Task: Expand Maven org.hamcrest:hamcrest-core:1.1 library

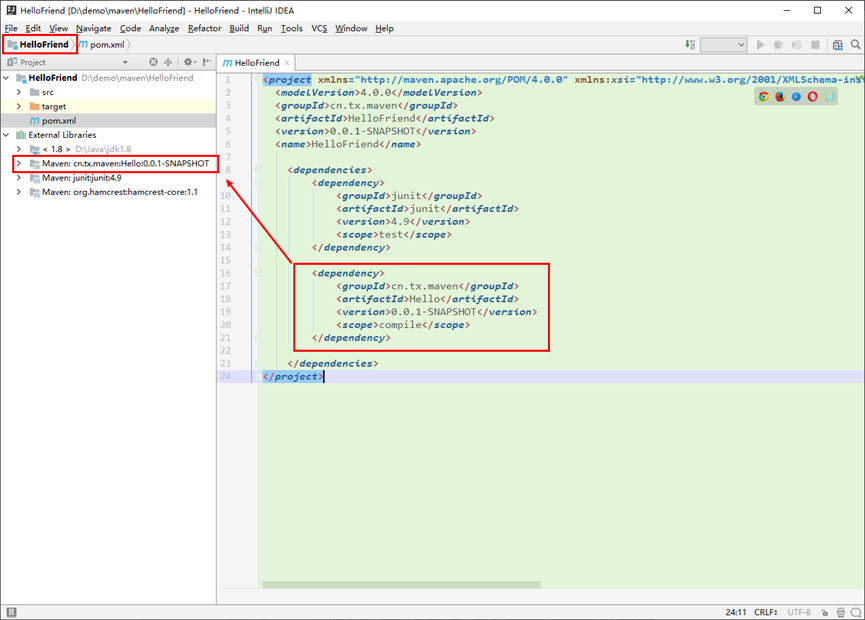Action: [19, 193]
